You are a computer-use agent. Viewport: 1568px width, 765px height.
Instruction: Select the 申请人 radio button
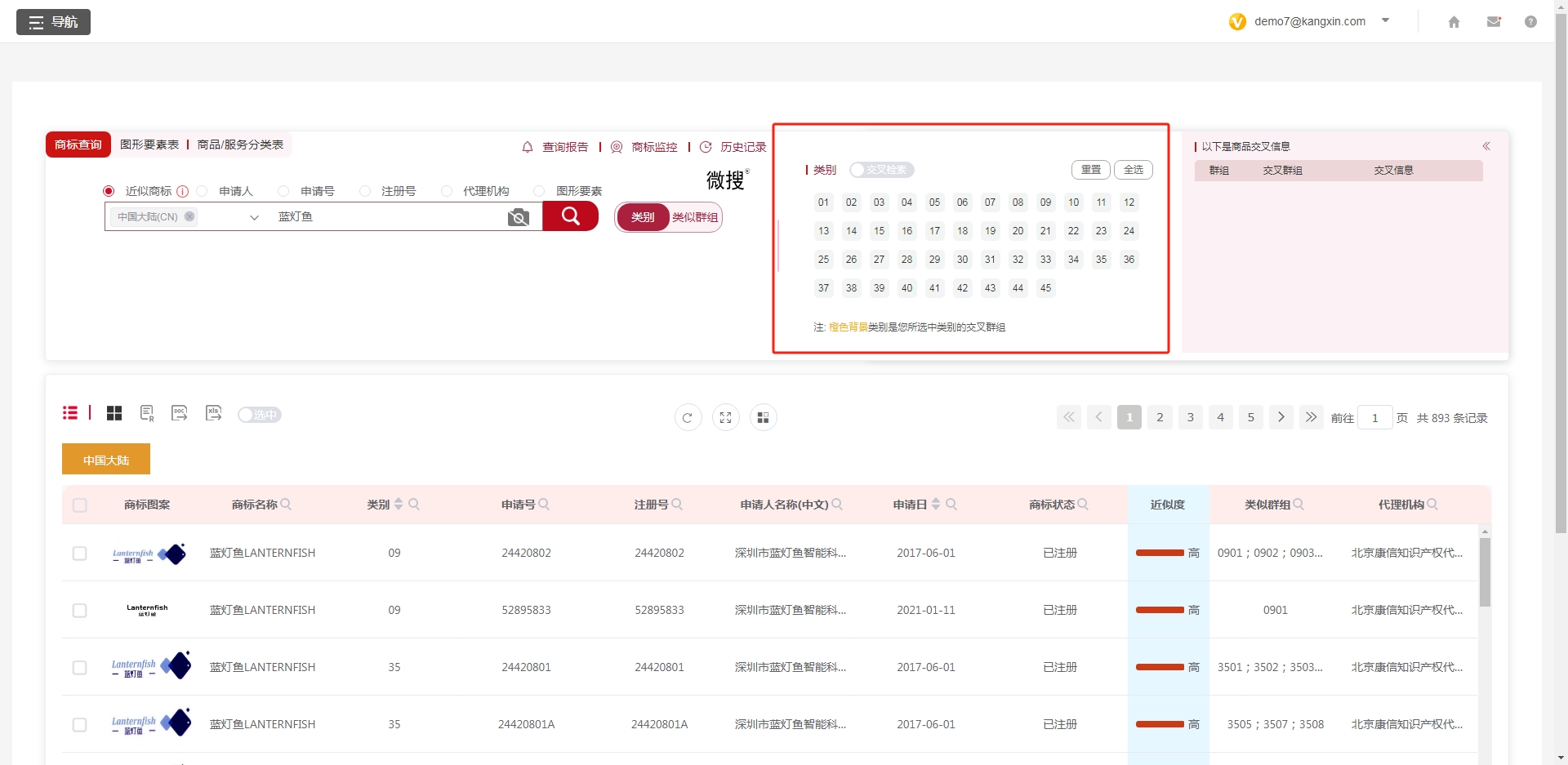pos(203,191)
